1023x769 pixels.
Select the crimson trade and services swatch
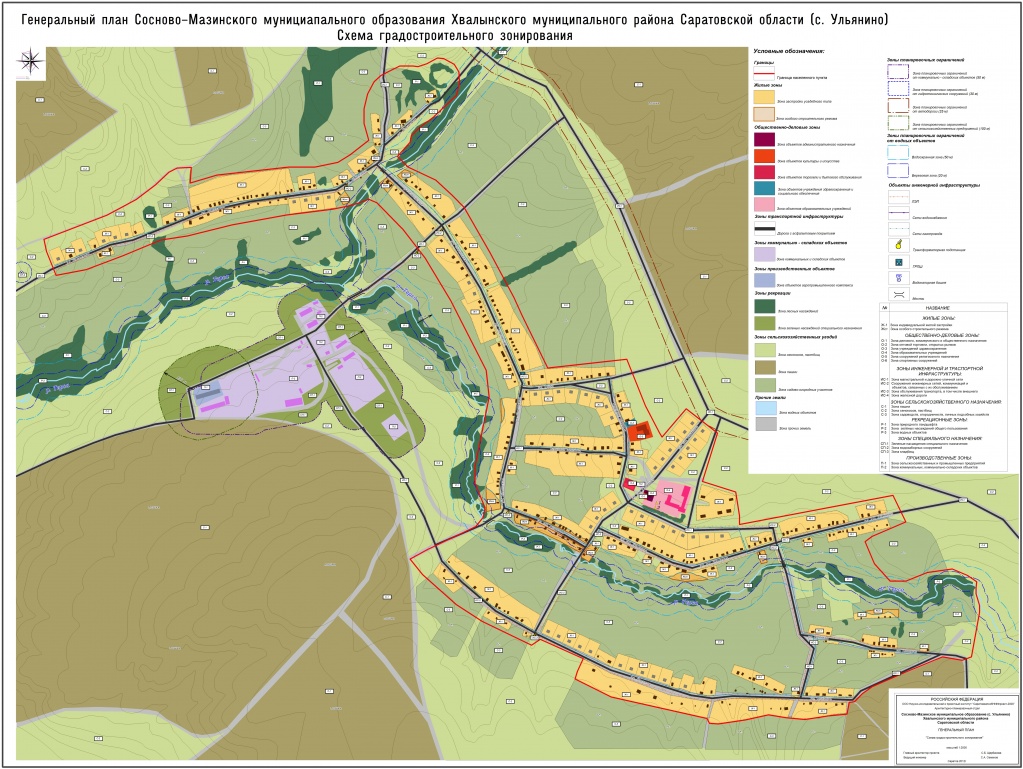tap(765, 172)
